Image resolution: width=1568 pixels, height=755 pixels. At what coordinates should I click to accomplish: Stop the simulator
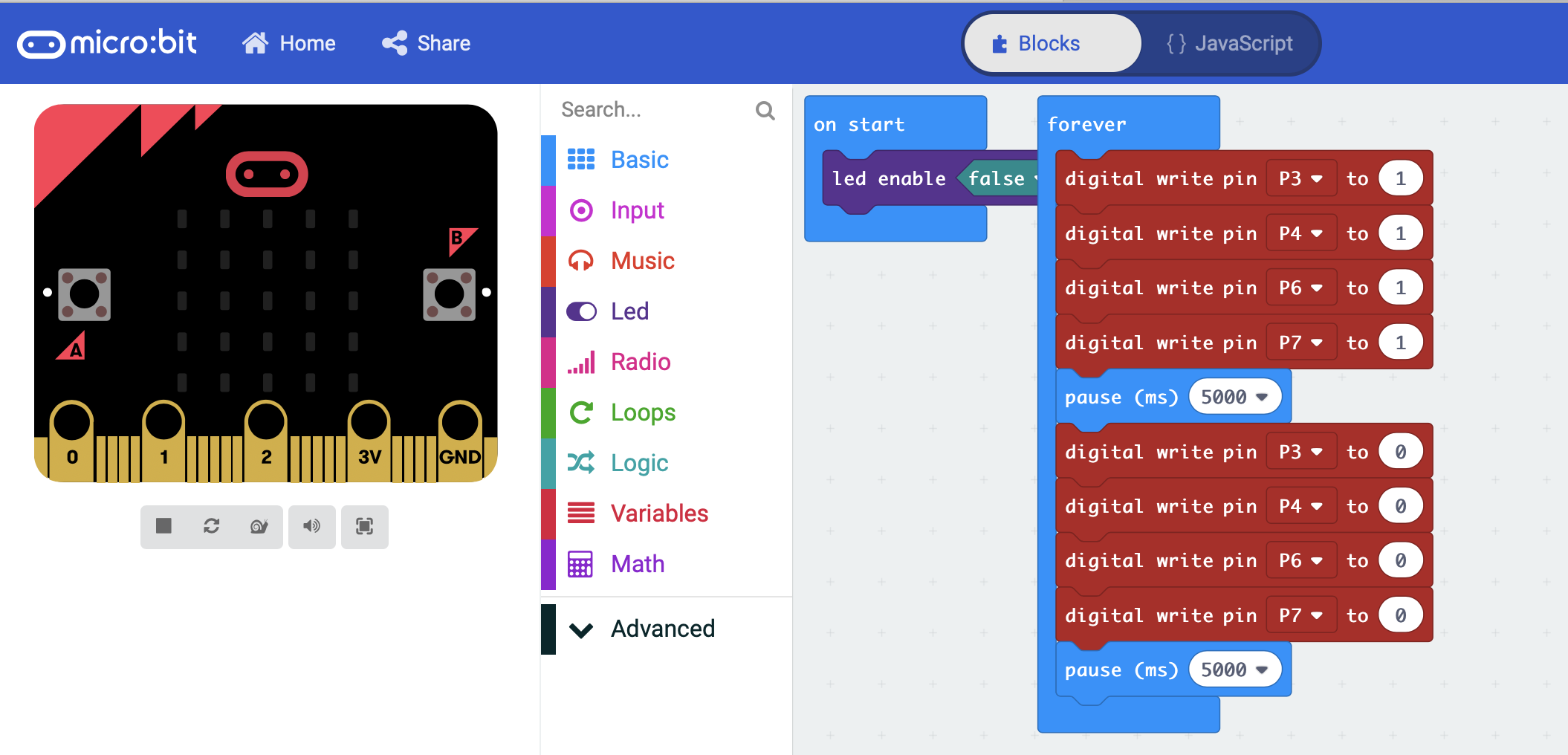point(163,527)
